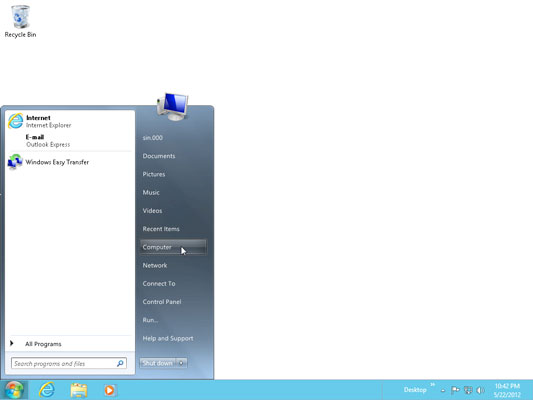Show hidden tray icons arrow
Viewport: 533px width, 400px height.
point(443,391)
